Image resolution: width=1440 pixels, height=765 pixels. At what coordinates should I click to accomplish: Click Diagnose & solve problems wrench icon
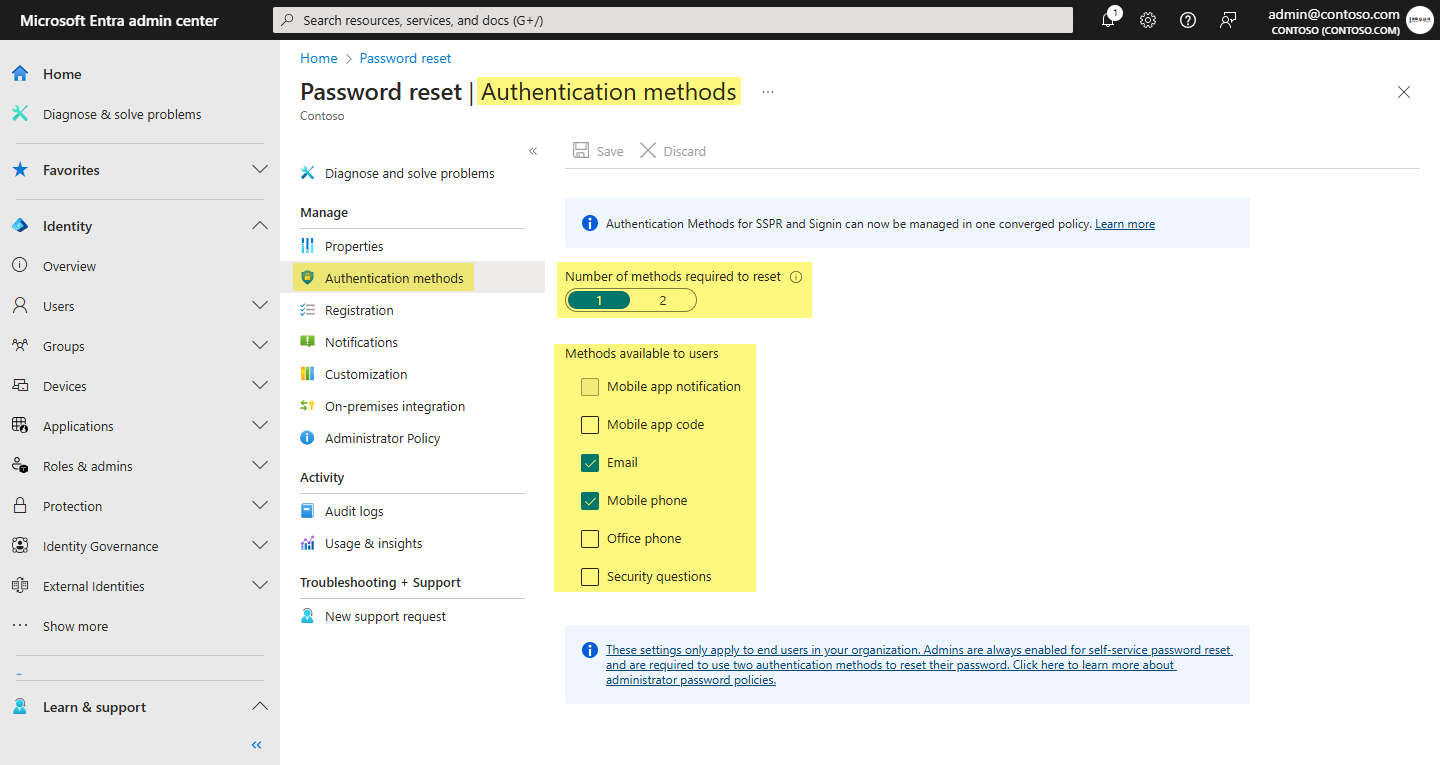(20, 114)
